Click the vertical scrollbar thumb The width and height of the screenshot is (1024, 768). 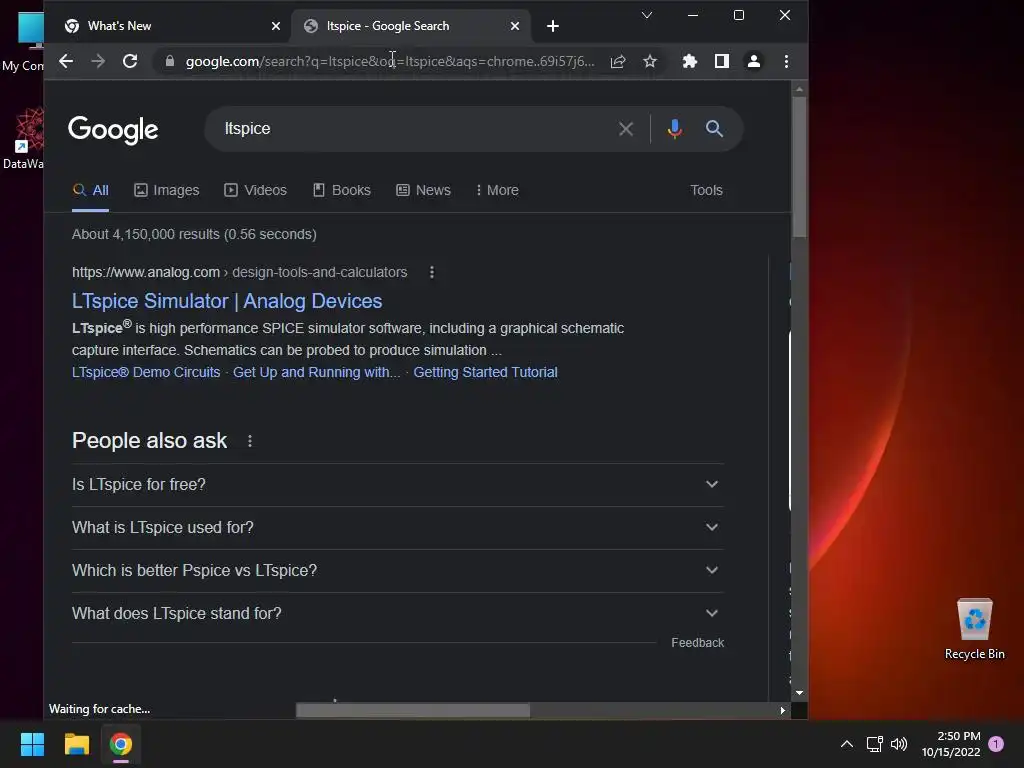coord(799,167)
